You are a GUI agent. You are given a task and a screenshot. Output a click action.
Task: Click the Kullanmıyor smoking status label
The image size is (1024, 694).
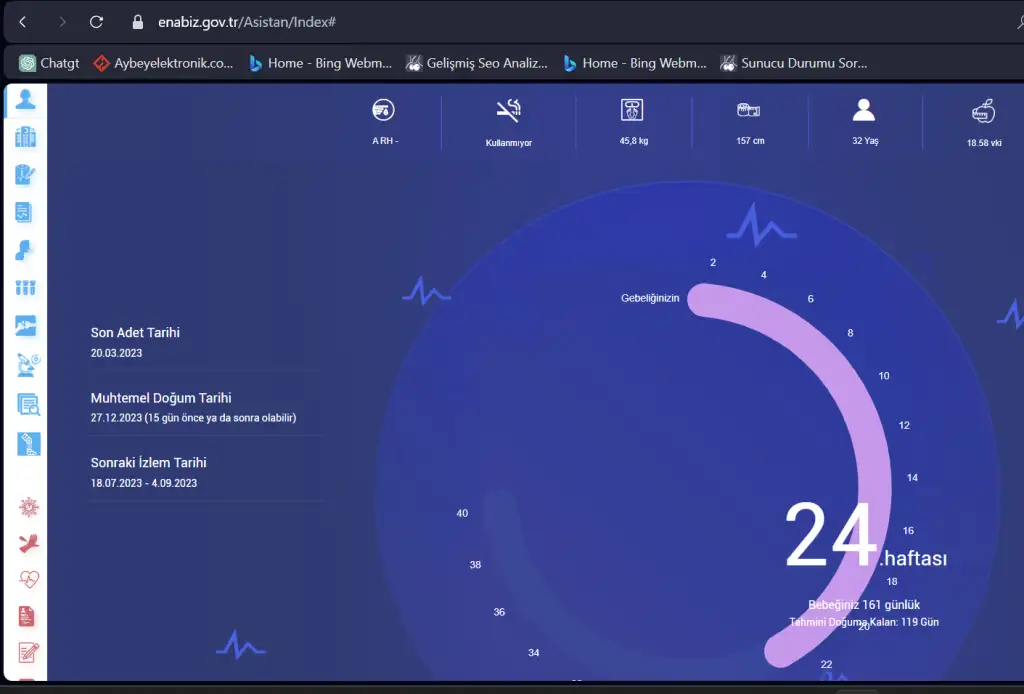(509, 143)
